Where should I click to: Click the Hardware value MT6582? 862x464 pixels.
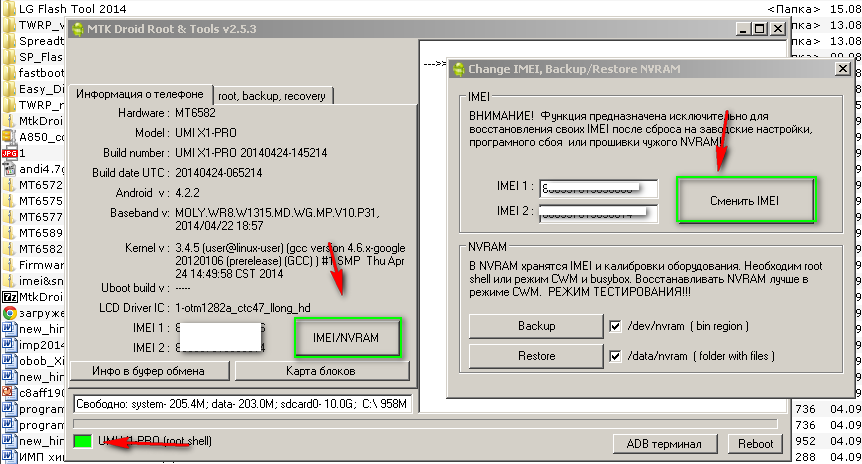pyautogui.click(x=195, y=113)
